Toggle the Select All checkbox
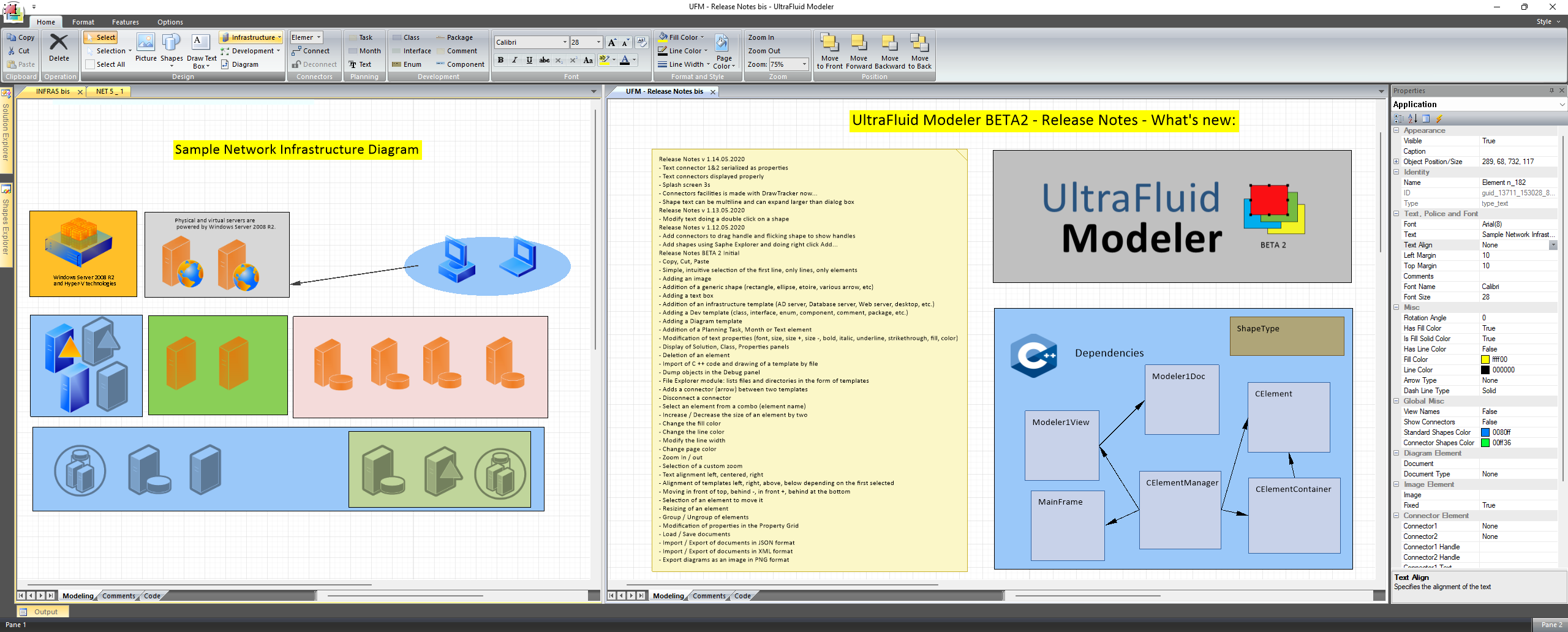Image resolution: width=1568 pixels, height=632 pixels. pyautogui.click(x=90, y=64)
